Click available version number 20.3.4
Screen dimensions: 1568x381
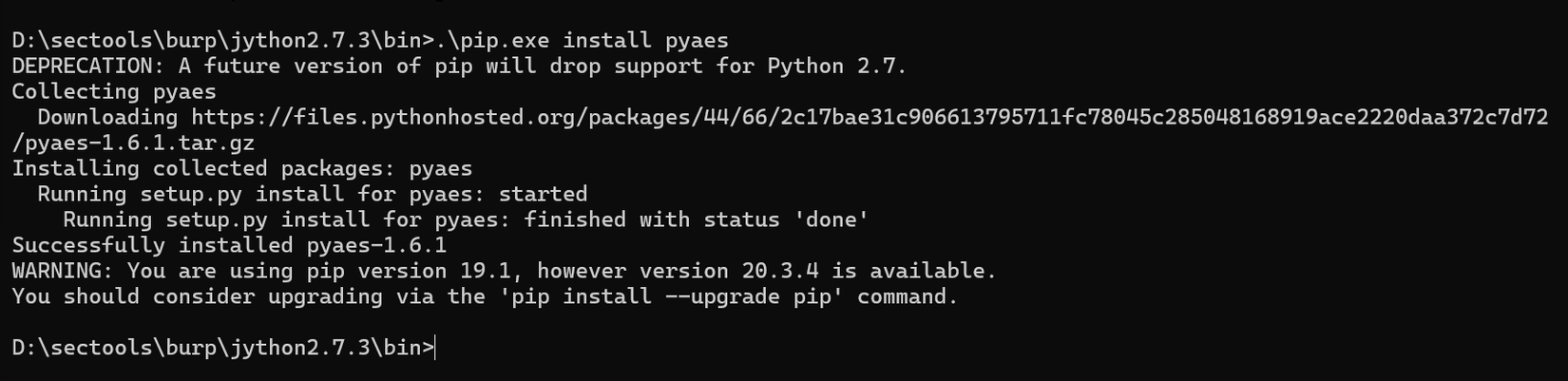coord(780,272)
